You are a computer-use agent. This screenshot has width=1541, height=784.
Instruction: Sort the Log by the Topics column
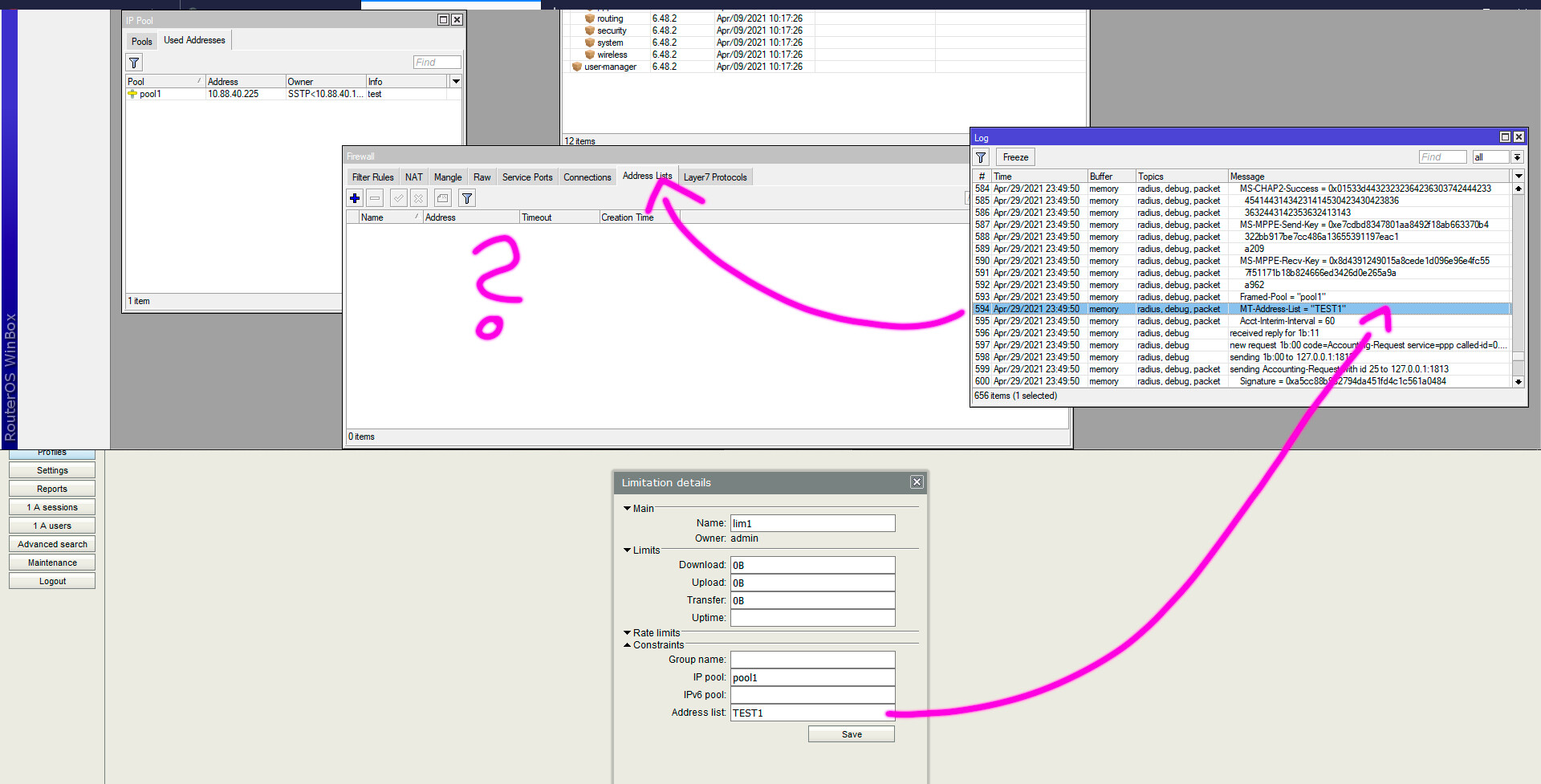(x=1181, y=177)
